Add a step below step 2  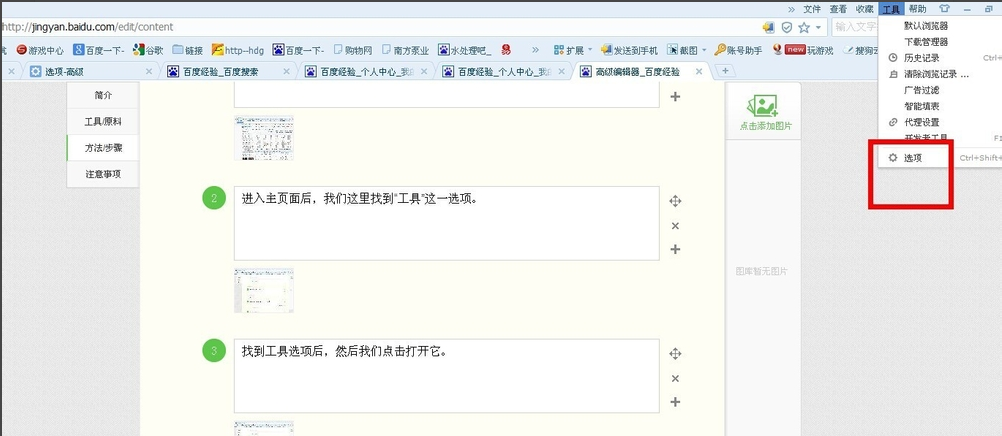[x=675, y=249]
